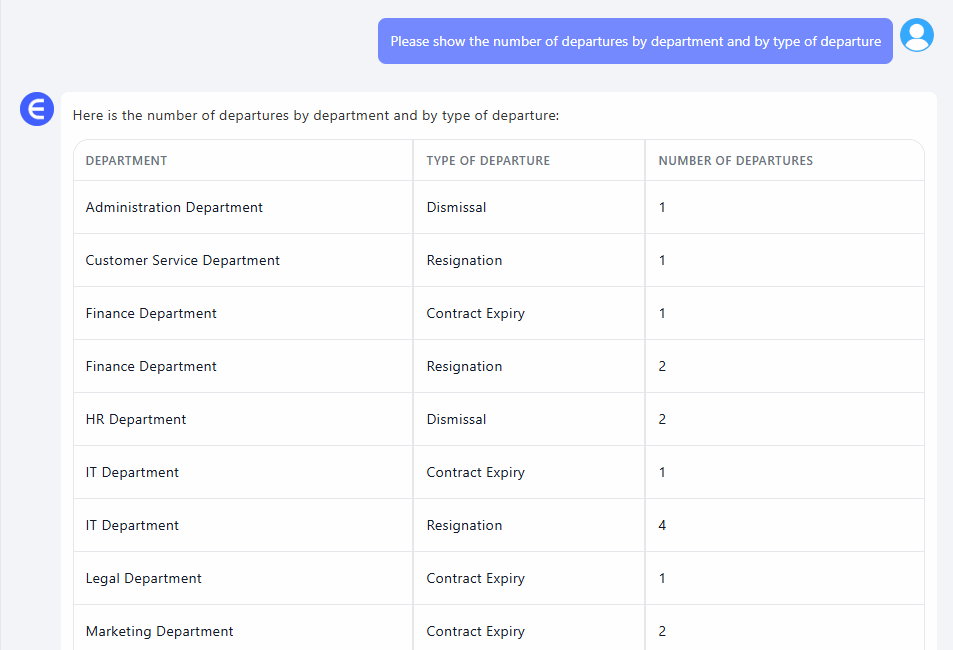953x650 pixels.
Task: Click the Legal Department cell
Action: coord(143,579)
